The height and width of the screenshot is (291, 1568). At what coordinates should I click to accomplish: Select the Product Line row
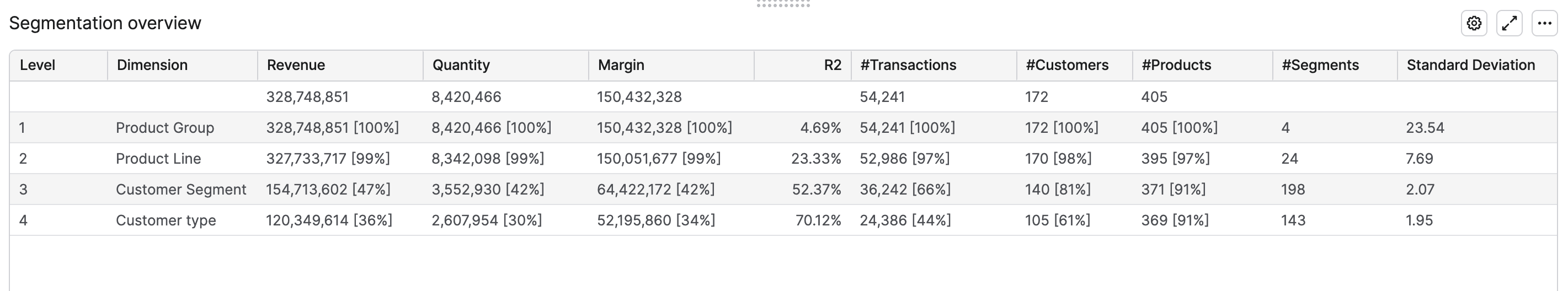click(x=158, y=159)
